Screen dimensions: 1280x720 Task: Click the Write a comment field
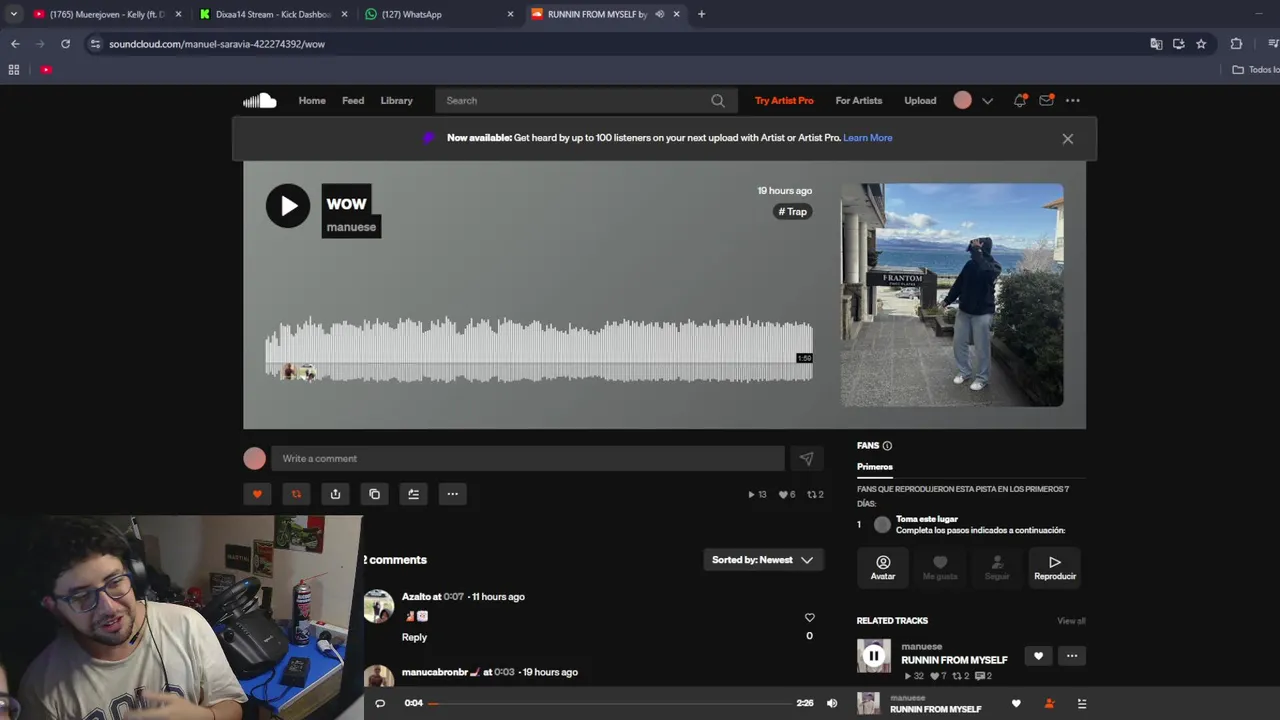click(528, 458)
